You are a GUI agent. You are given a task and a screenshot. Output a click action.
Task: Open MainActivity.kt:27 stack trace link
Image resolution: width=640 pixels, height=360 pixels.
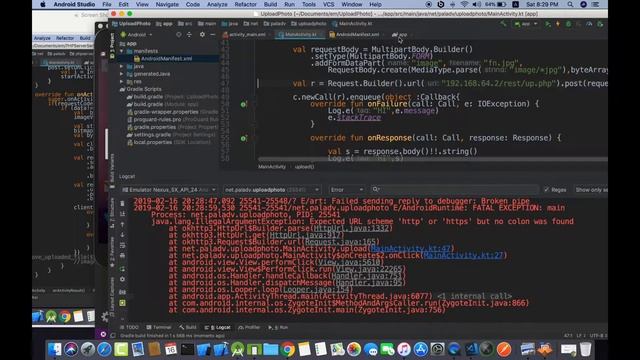[464, 256]
